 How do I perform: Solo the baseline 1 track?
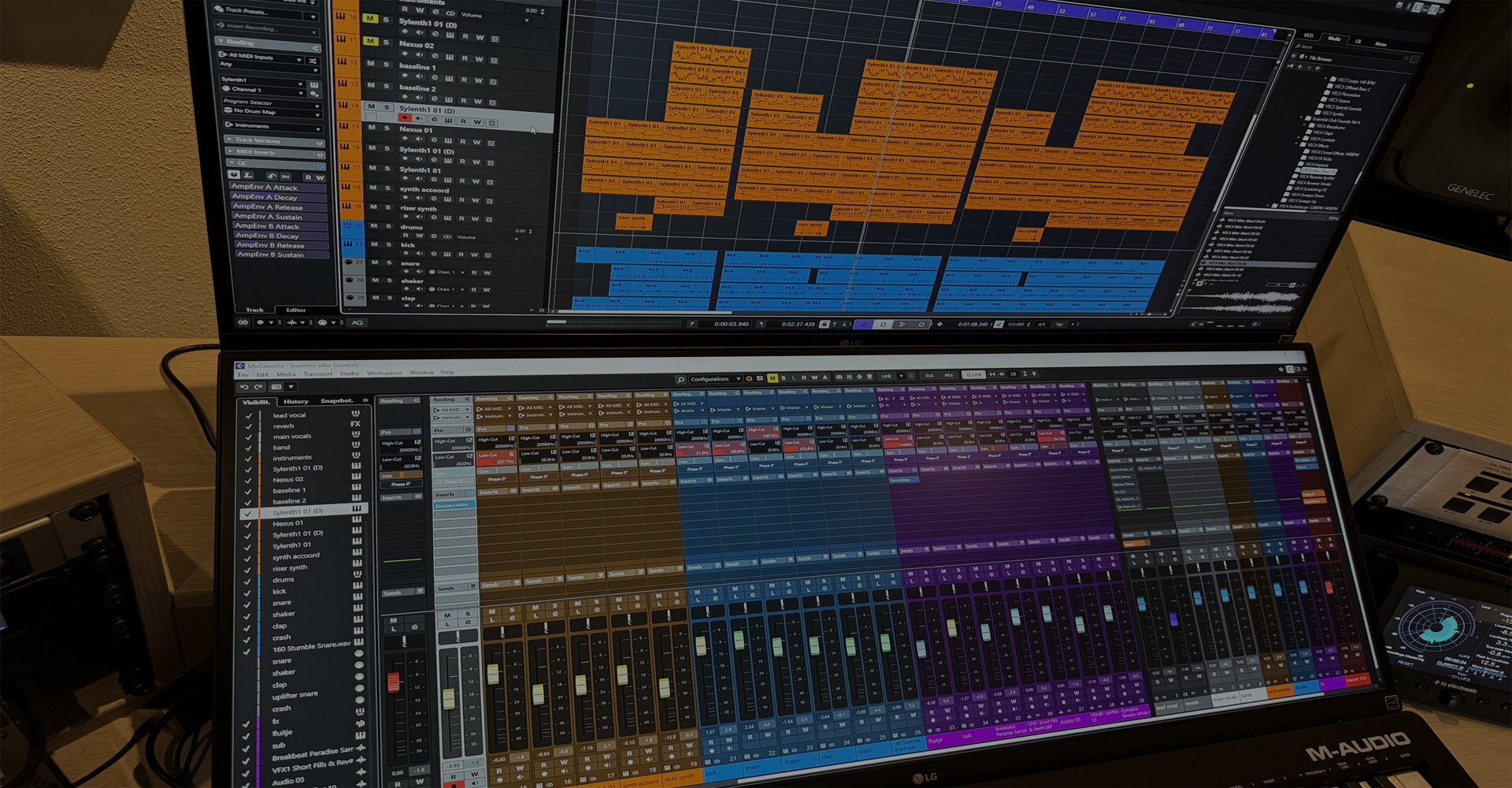tap(387, 64)
